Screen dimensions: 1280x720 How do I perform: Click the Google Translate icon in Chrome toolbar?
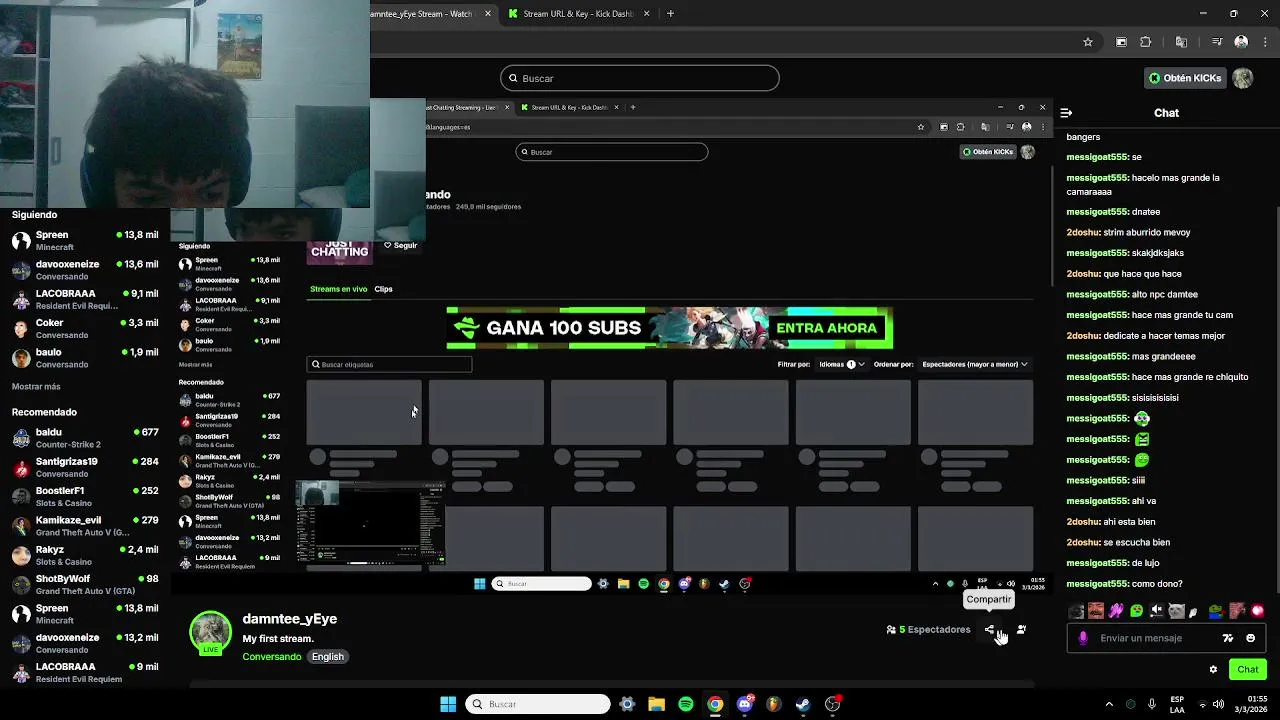1181,42
